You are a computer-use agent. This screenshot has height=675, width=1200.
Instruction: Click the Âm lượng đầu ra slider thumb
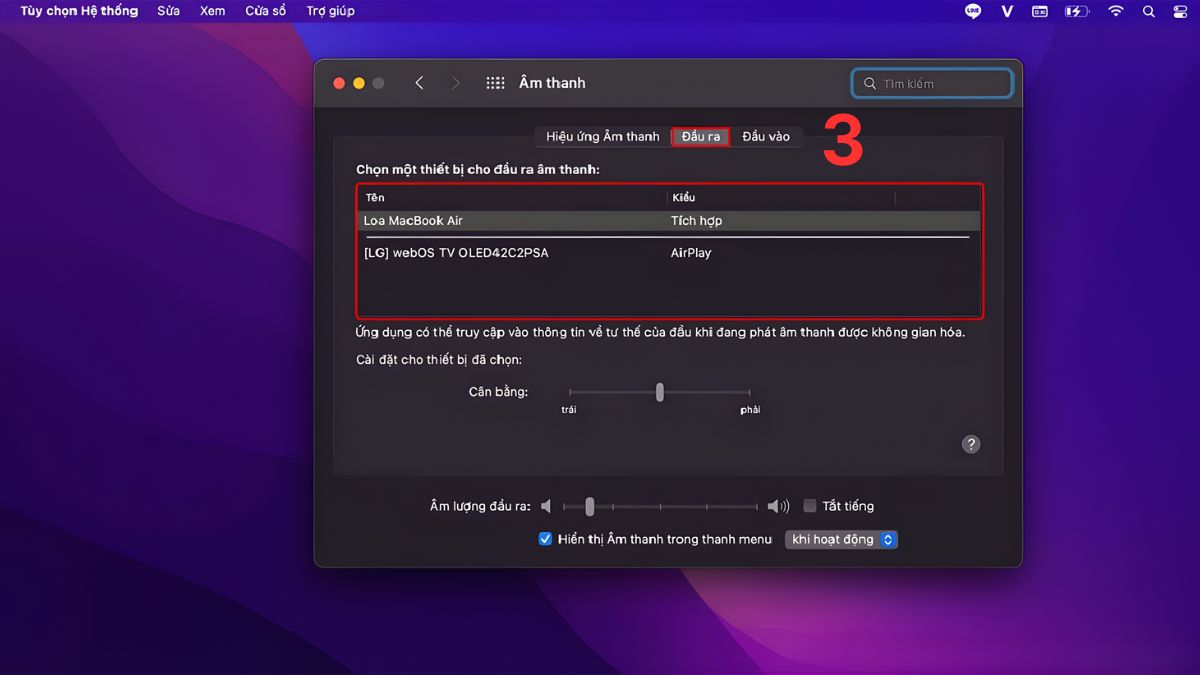click(590, 506)
